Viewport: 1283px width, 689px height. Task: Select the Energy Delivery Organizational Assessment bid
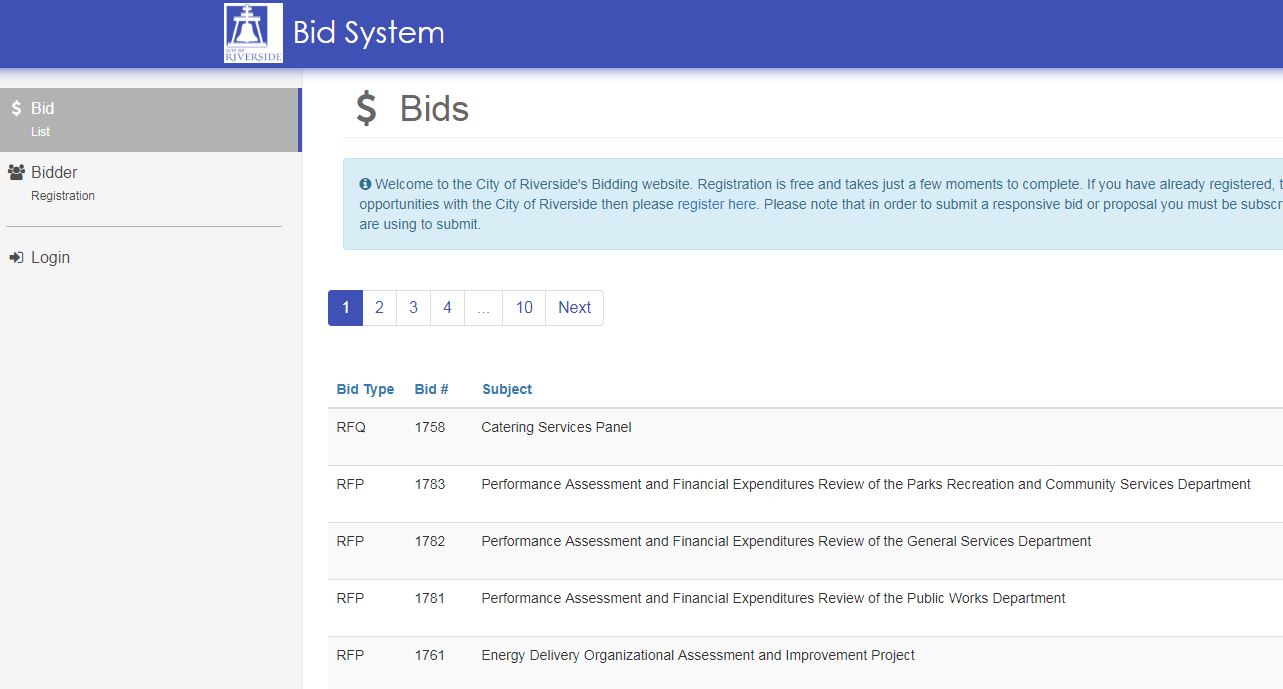pyautogui.click(x=698, y=655)
